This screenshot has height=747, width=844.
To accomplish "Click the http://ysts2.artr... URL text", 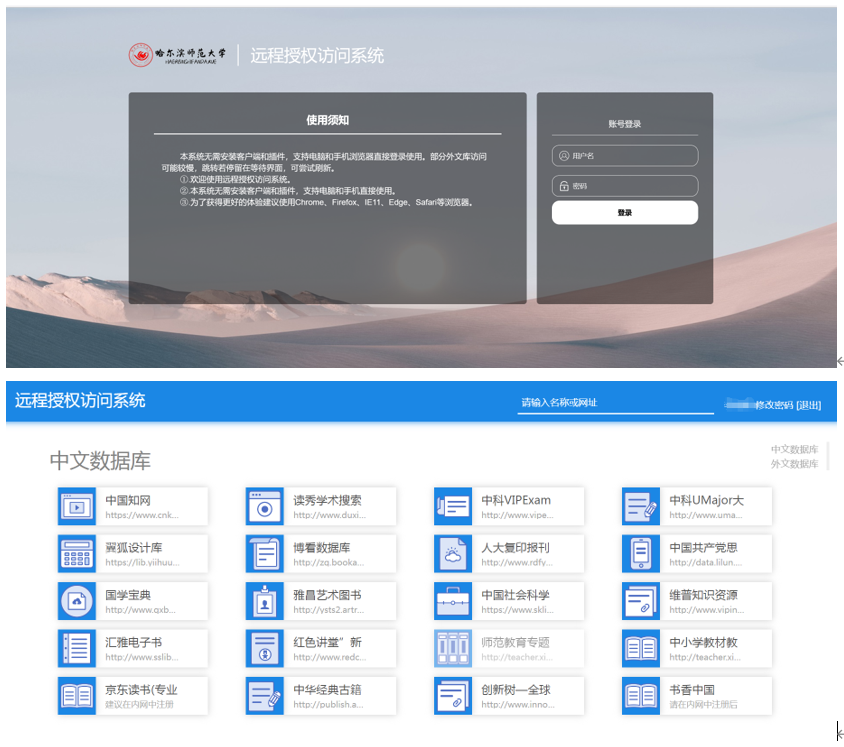I will [329, 610].
